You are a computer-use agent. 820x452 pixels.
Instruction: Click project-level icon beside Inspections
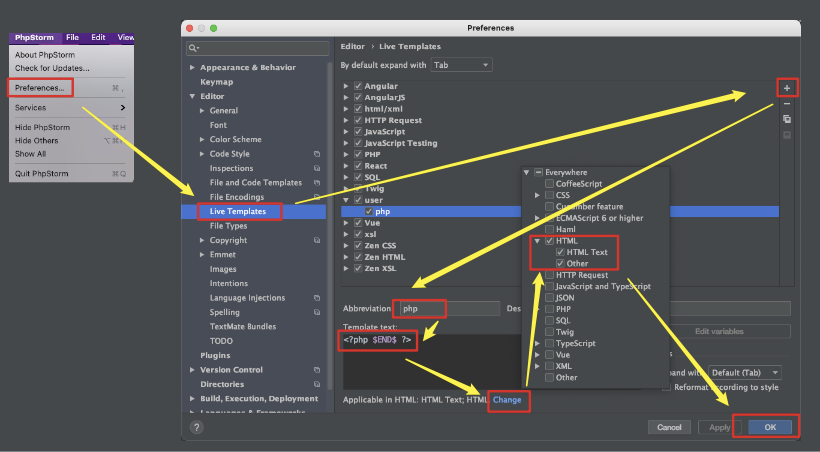pos(317,168)
